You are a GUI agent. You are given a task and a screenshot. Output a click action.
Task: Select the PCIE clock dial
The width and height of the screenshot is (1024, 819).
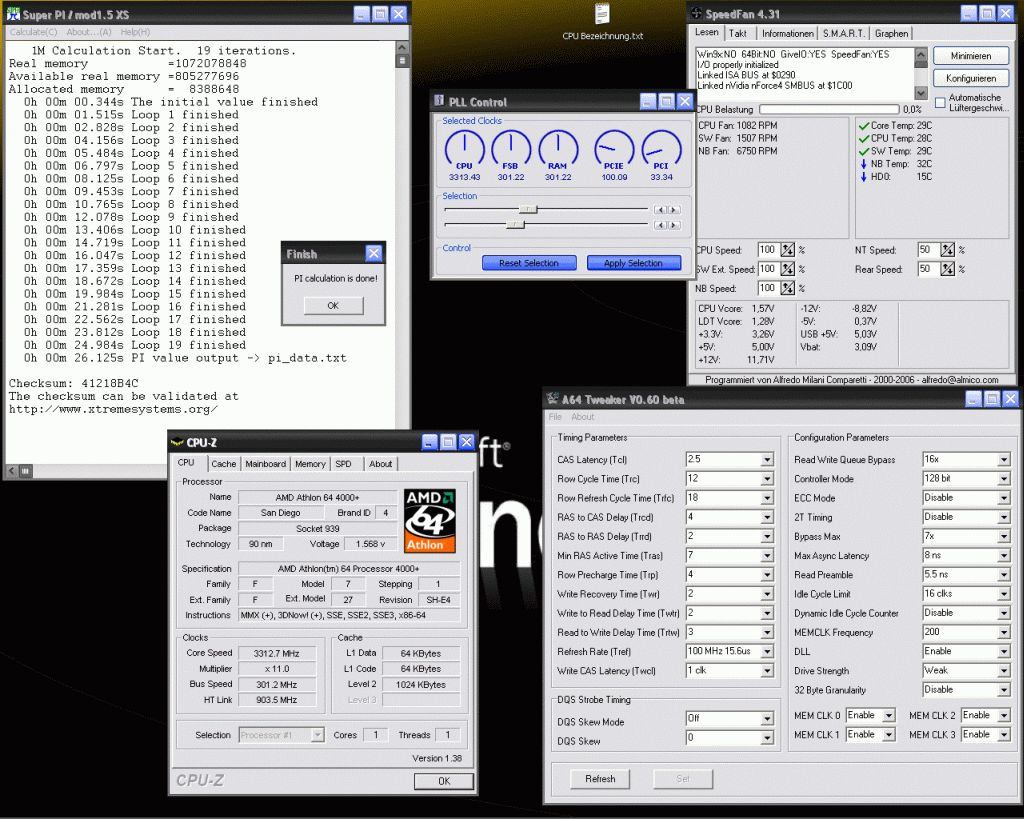tap(614, 150)
